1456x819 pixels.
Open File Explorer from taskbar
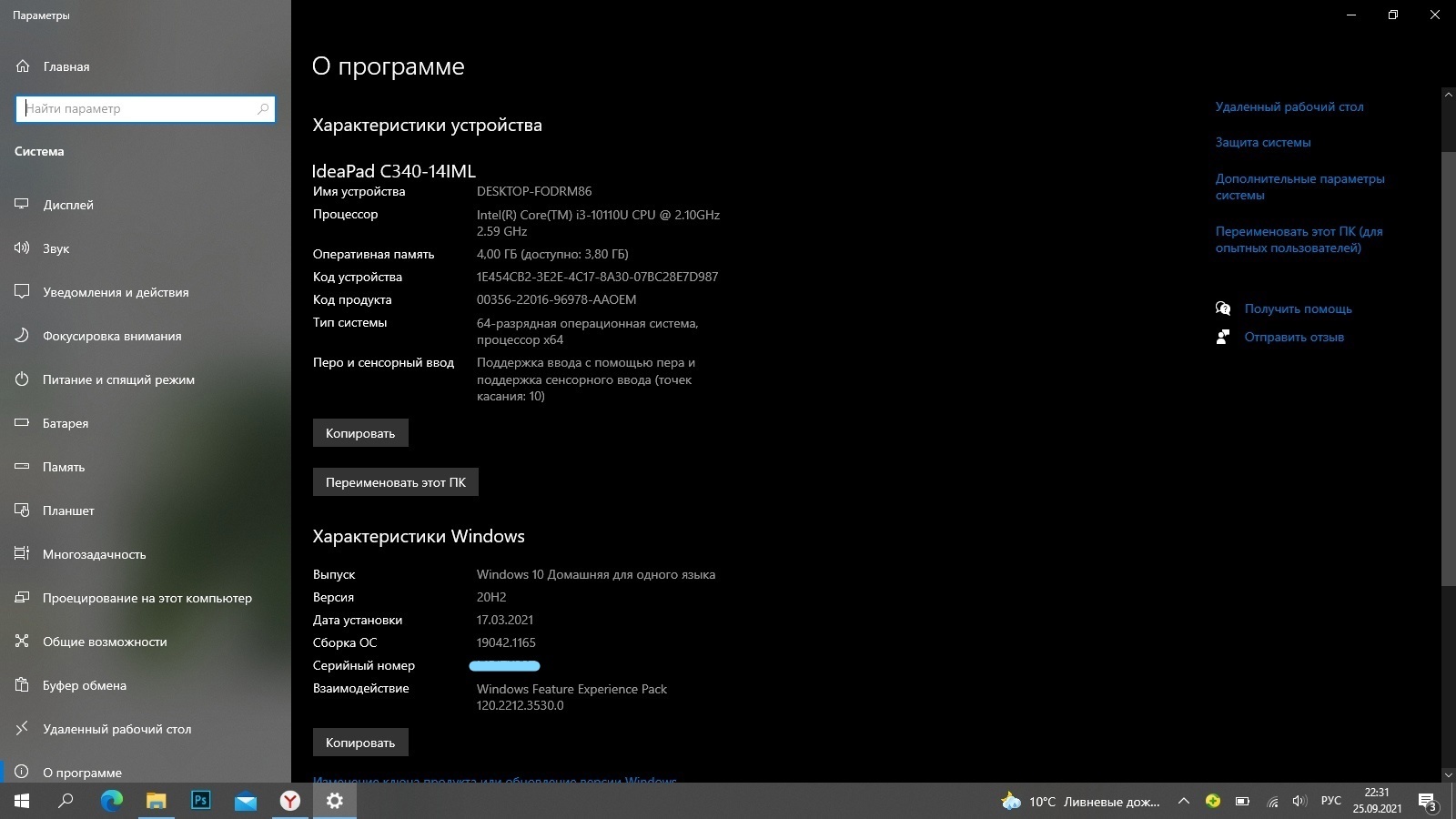tap(156, 801)
